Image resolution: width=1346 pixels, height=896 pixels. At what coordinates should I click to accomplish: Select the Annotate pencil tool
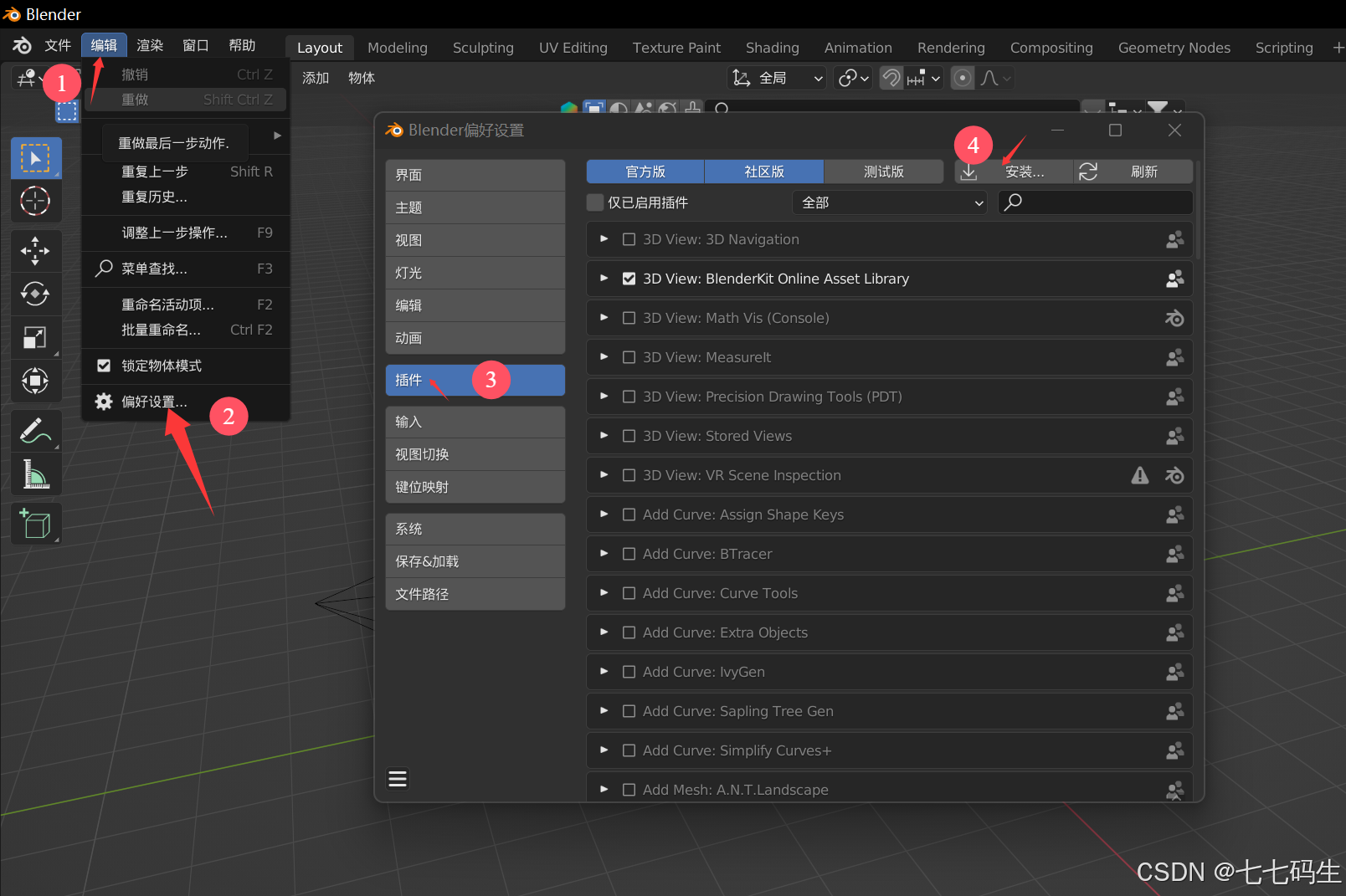tap(35, 431)
